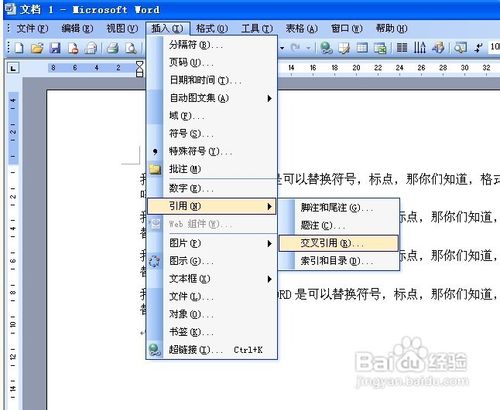The width and height of the screenshot is (500, 410).
Task: Click the bullet icon beside 特殊符号
Action: point(155,151)
